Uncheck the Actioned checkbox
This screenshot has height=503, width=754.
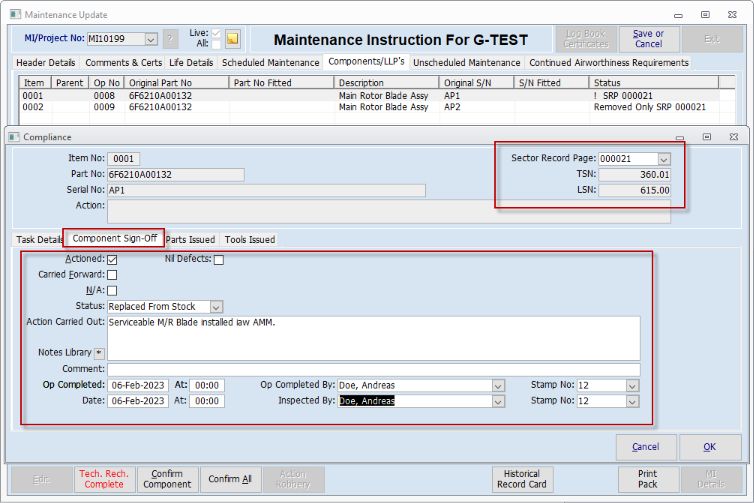(112, 260)
